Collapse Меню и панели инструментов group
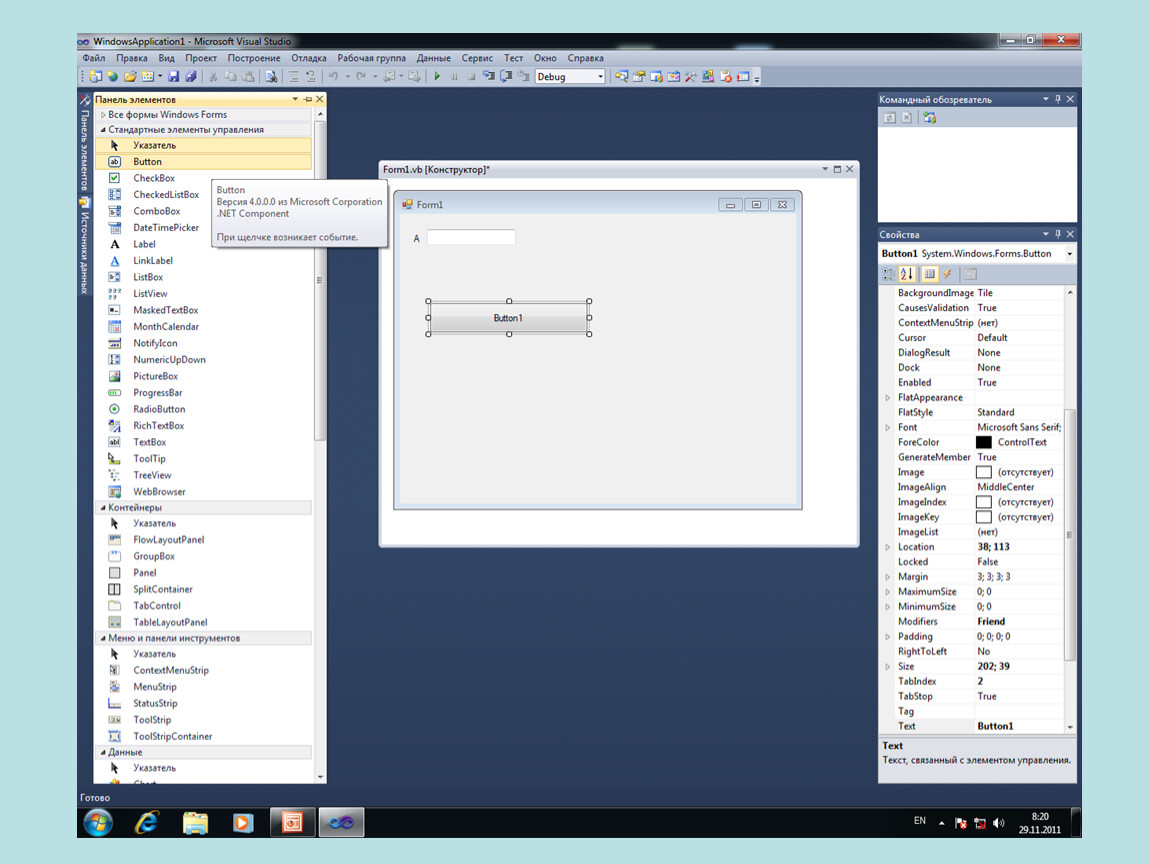The image size is (1150, 864). pyautogui.click(x=103, y=638)
